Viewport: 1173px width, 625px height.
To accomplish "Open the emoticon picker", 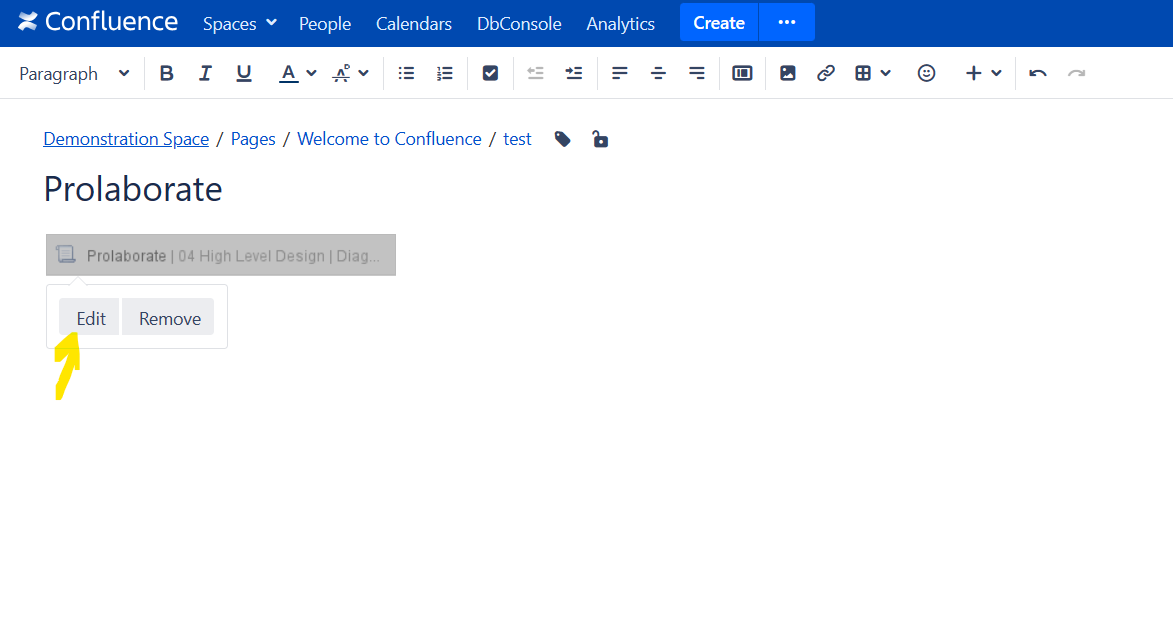I will pyautogui.click(x=926, y=73).
